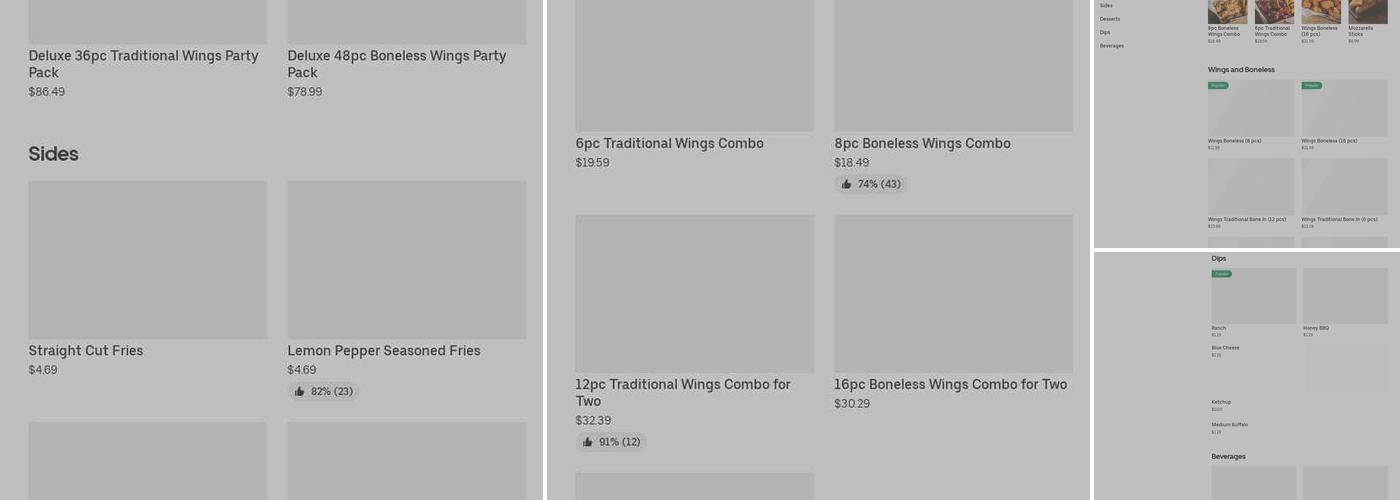
Task: Select the 16pc Boneless Wings Combo for Two image
Action: (953, 293)
